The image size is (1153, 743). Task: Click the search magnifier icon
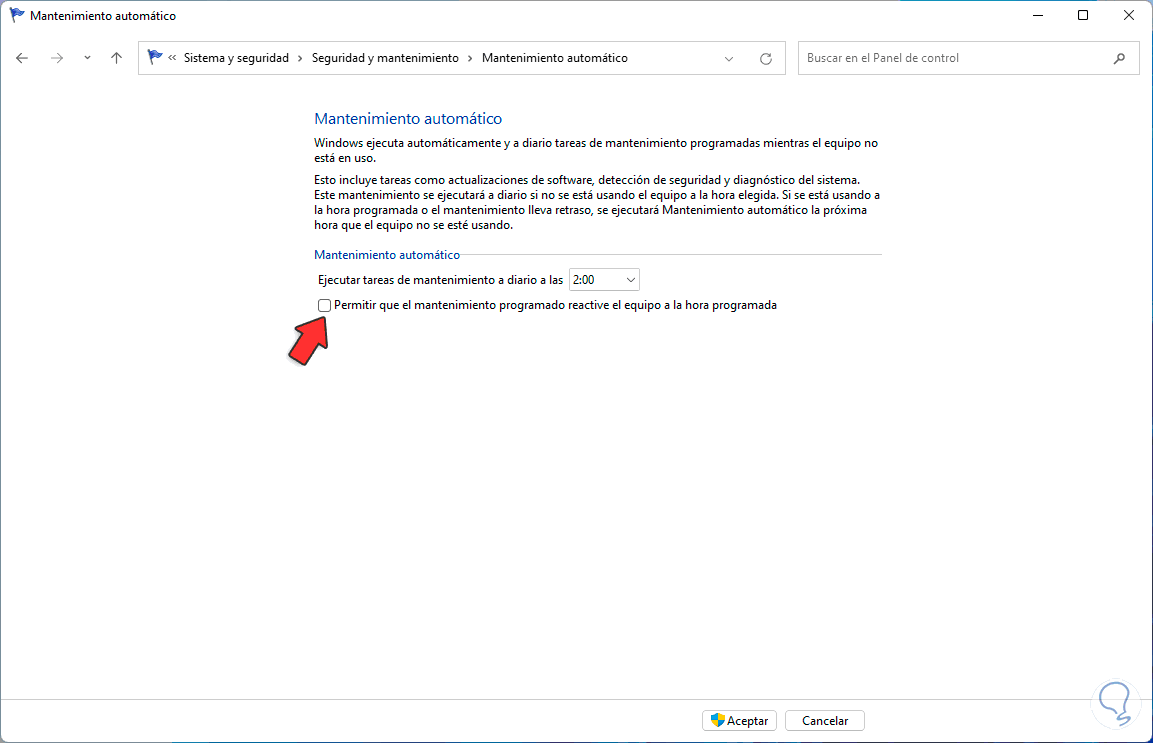point(1119,58)
